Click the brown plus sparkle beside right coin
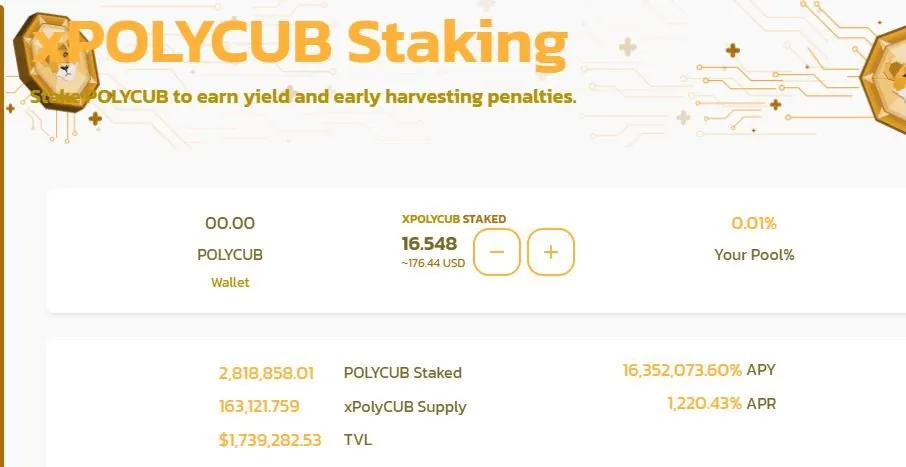The width and height of the screenshot is (906, 467). tap(775, 105)
